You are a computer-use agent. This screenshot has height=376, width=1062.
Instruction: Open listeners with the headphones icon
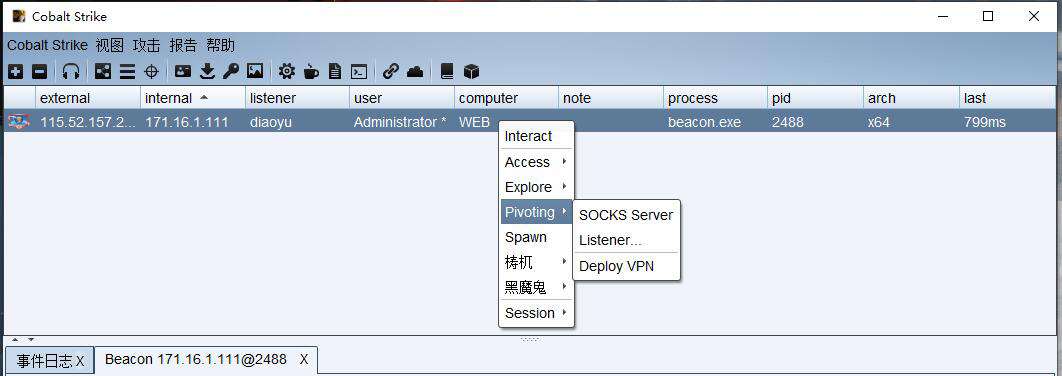[x=71, y=71]
